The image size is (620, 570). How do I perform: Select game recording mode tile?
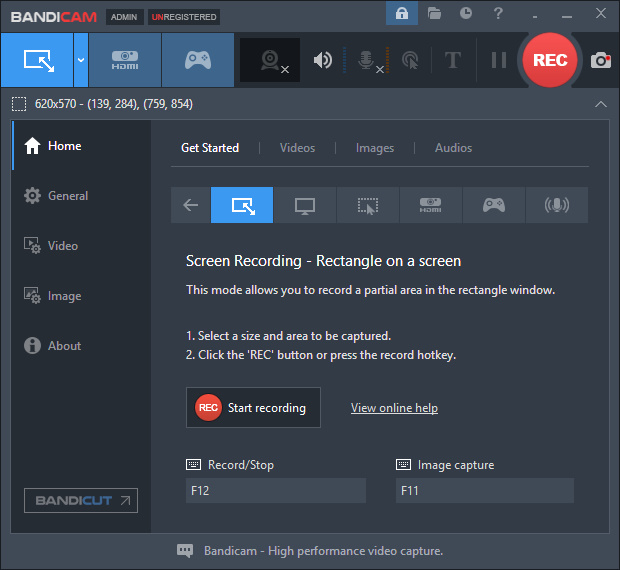point(493,205)
